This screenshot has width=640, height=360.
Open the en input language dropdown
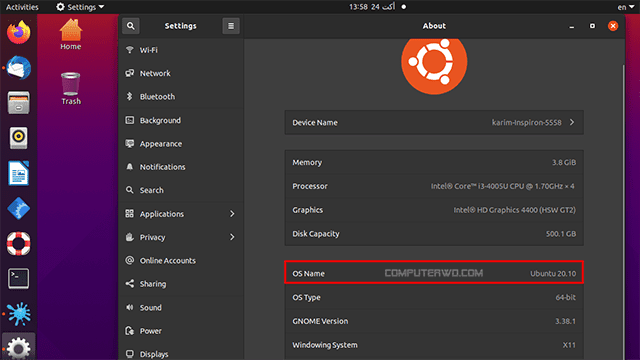tap(626, 7)
